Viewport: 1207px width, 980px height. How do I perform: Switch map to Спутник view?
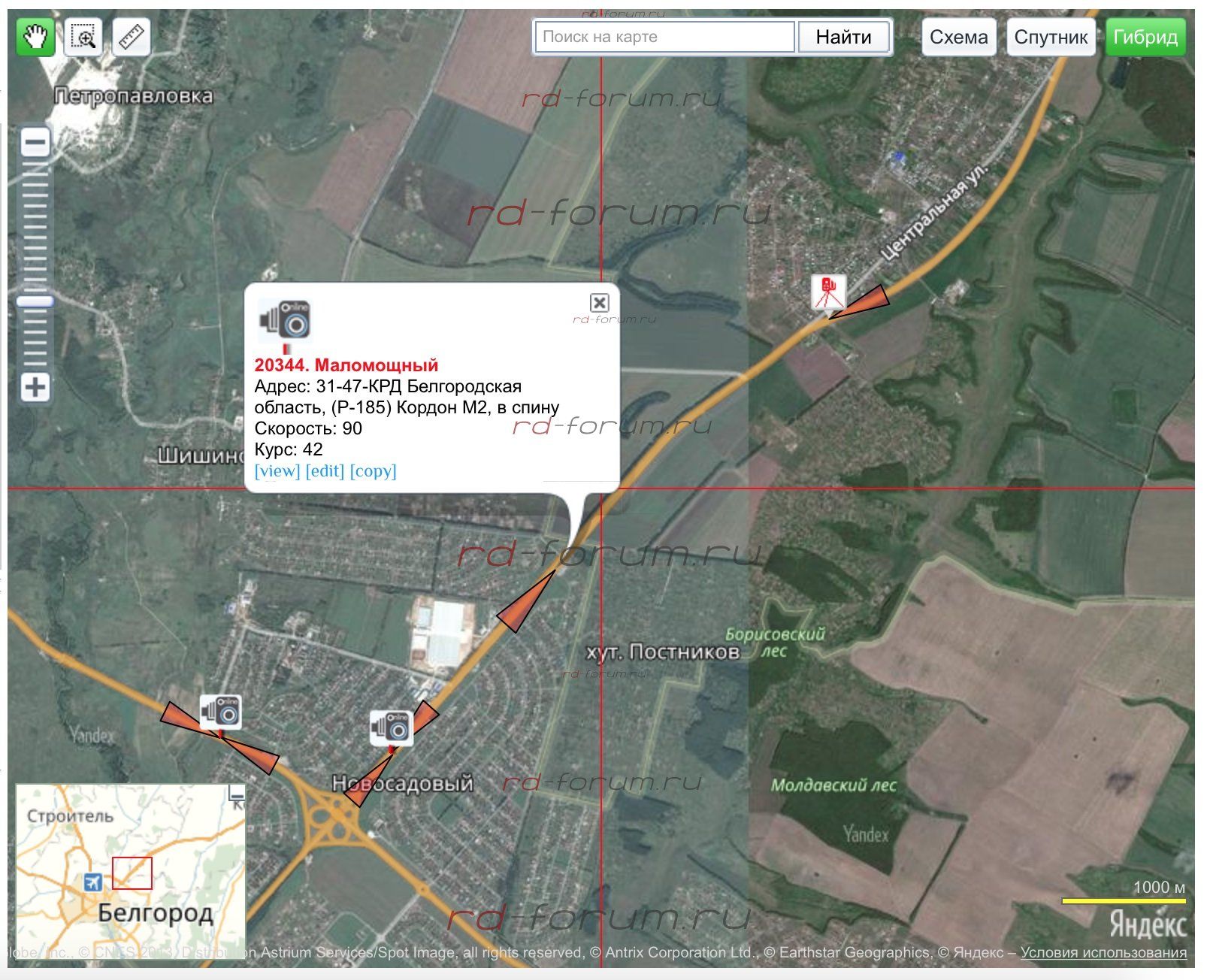[x=1051, y=37]
